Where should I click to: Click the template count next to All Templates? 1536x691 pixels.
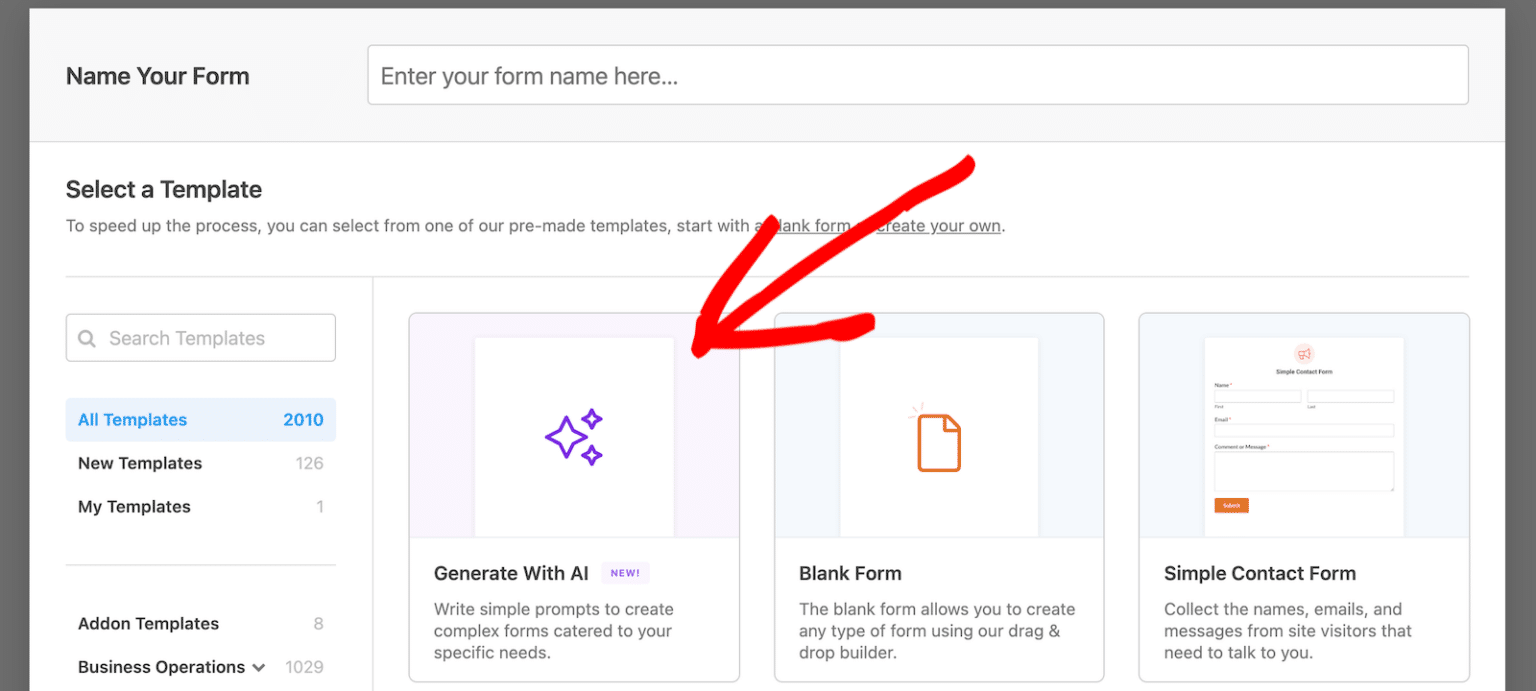303,419
